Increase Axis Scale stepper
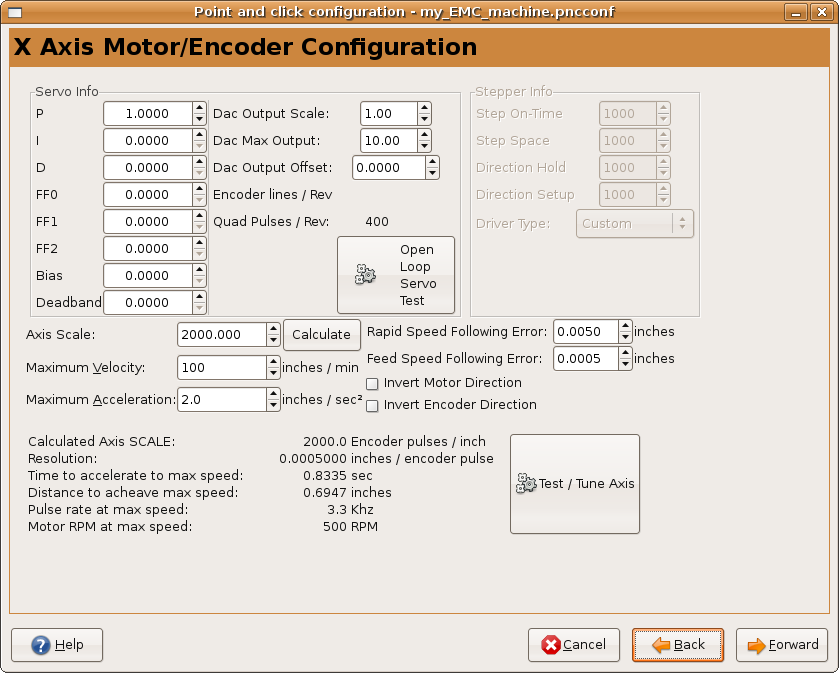839x673 pixels. [x=273, y=329]
